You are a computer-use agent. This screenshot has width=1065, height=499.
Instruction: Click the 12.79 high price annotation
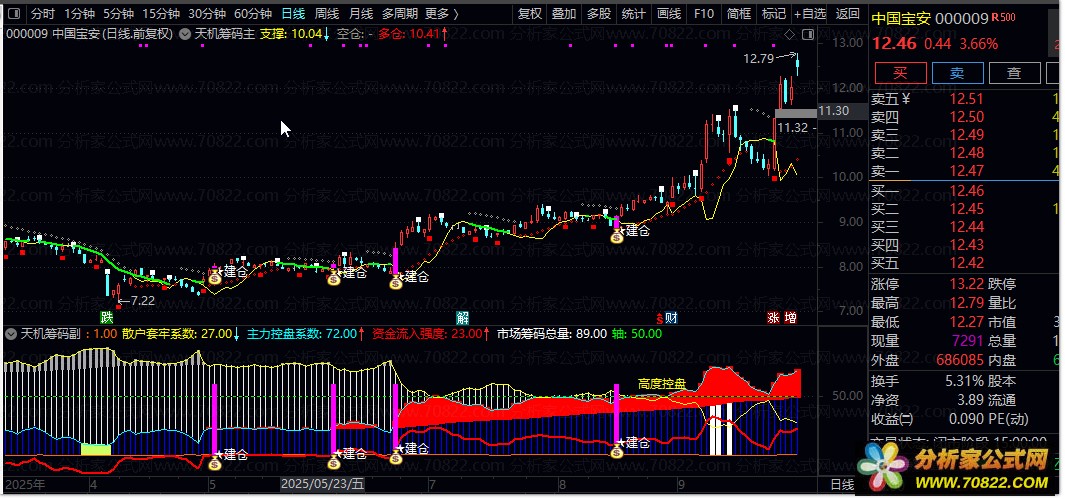759,59
